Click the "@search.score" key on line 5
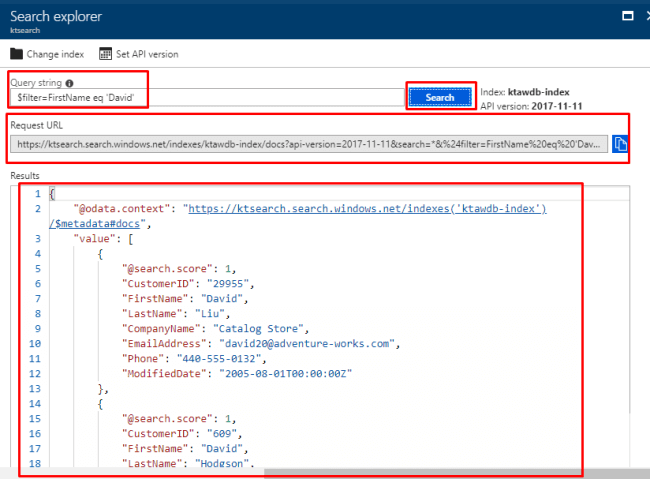650x479 pixels. (x=167, y=269)
